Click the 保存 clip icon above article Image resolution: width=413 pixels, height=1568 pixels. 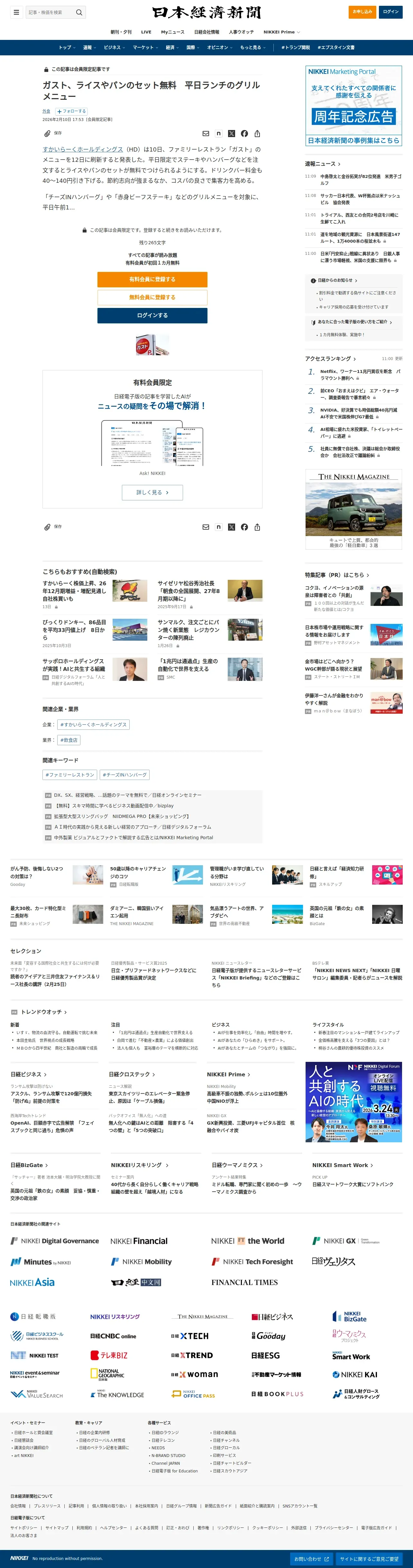pyautogui.click(x=47, y=133)
